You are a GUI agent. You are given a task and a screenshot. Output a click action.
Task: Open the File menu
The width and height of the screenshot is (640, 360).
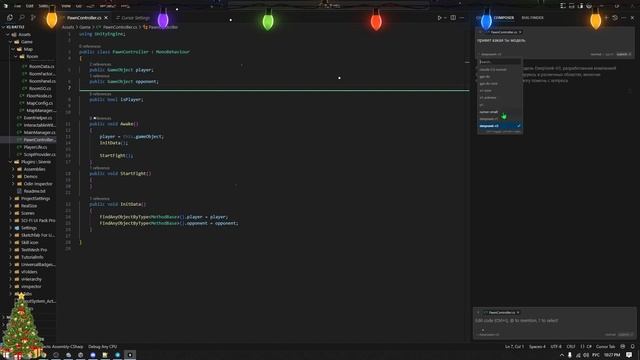point(17,6)
